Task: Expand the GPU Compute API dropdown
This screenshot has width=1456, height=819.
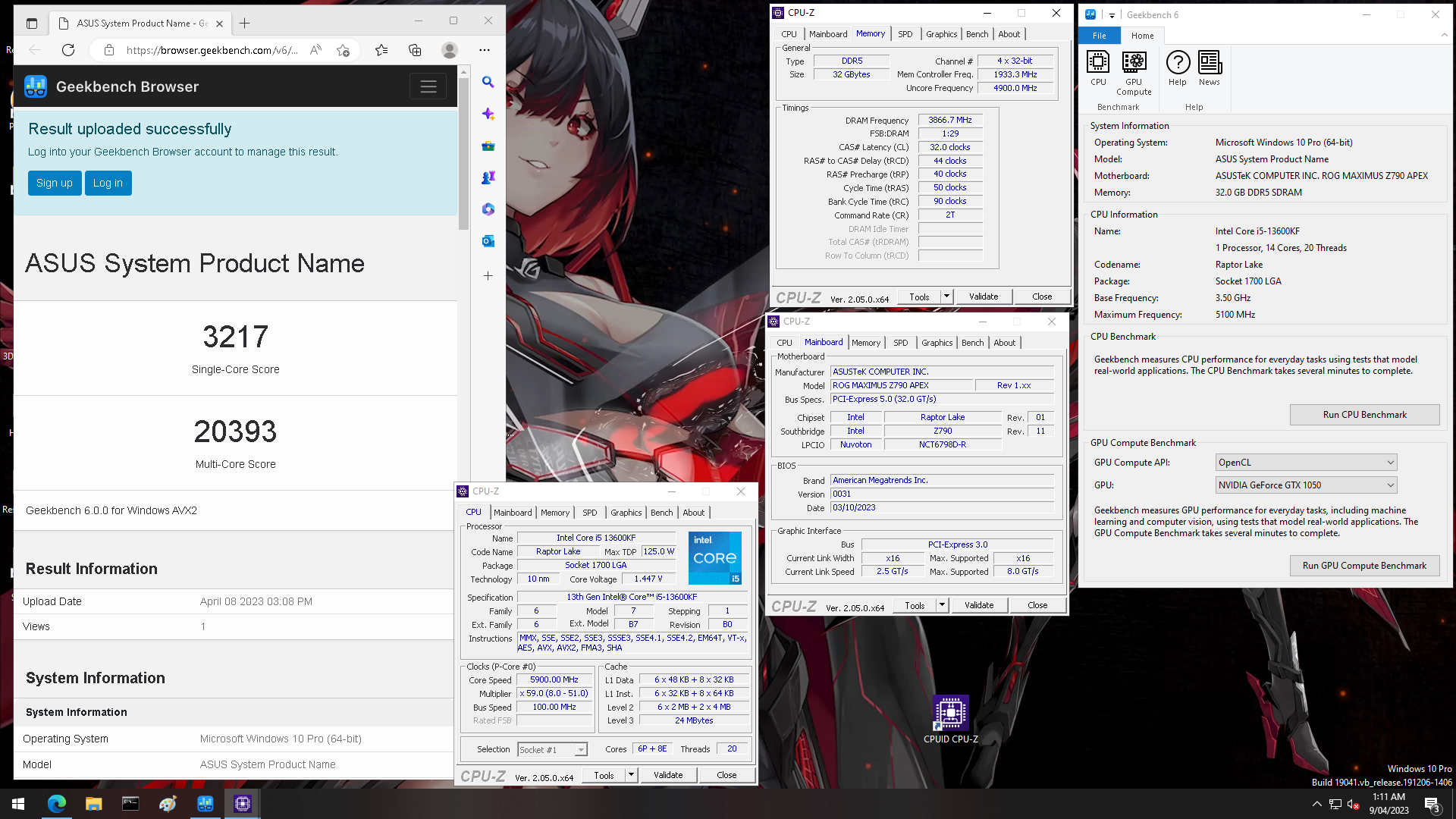Action: [1306, 463]
